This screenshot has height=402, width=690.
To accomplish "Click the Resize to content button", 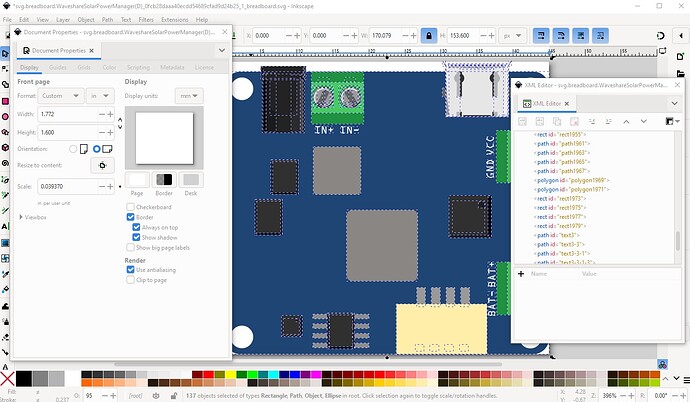I will coord(102,165).
